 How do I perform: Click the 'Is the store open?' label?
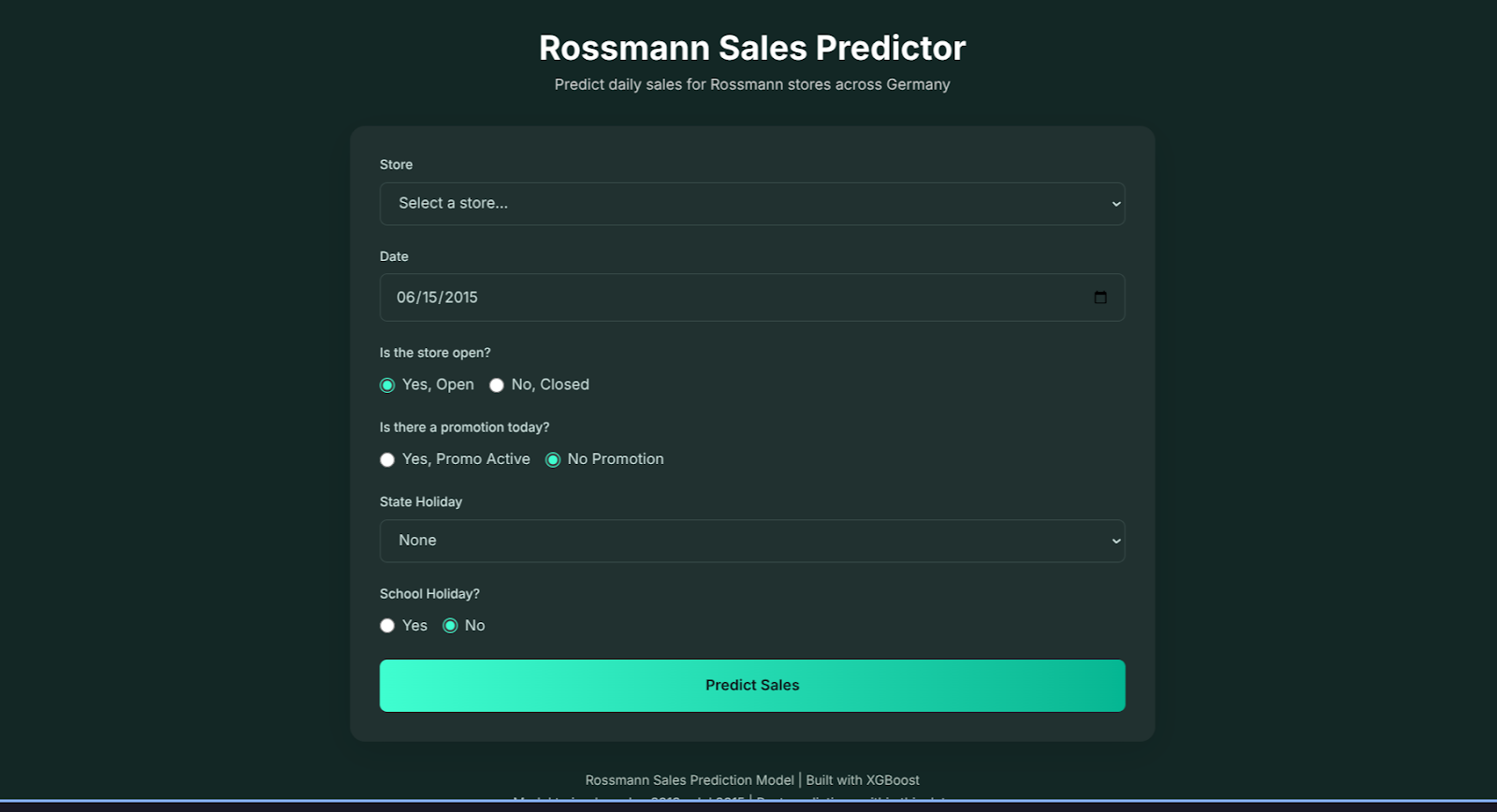[x=435, y=353]
